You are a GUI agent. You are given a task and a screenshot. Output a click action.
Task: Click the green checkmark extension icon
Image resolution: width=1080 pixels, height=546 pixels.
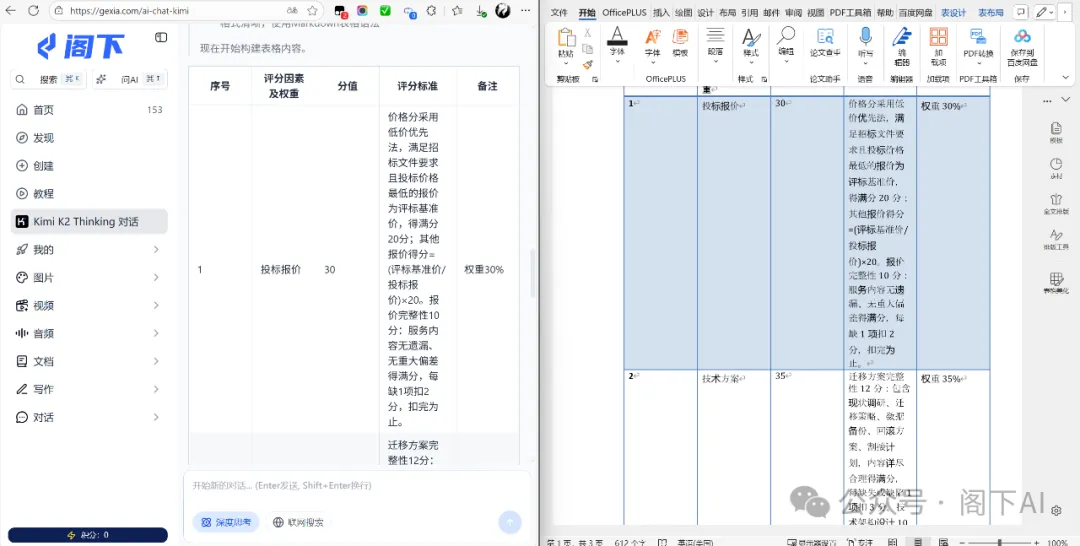(x=385, y=11)
